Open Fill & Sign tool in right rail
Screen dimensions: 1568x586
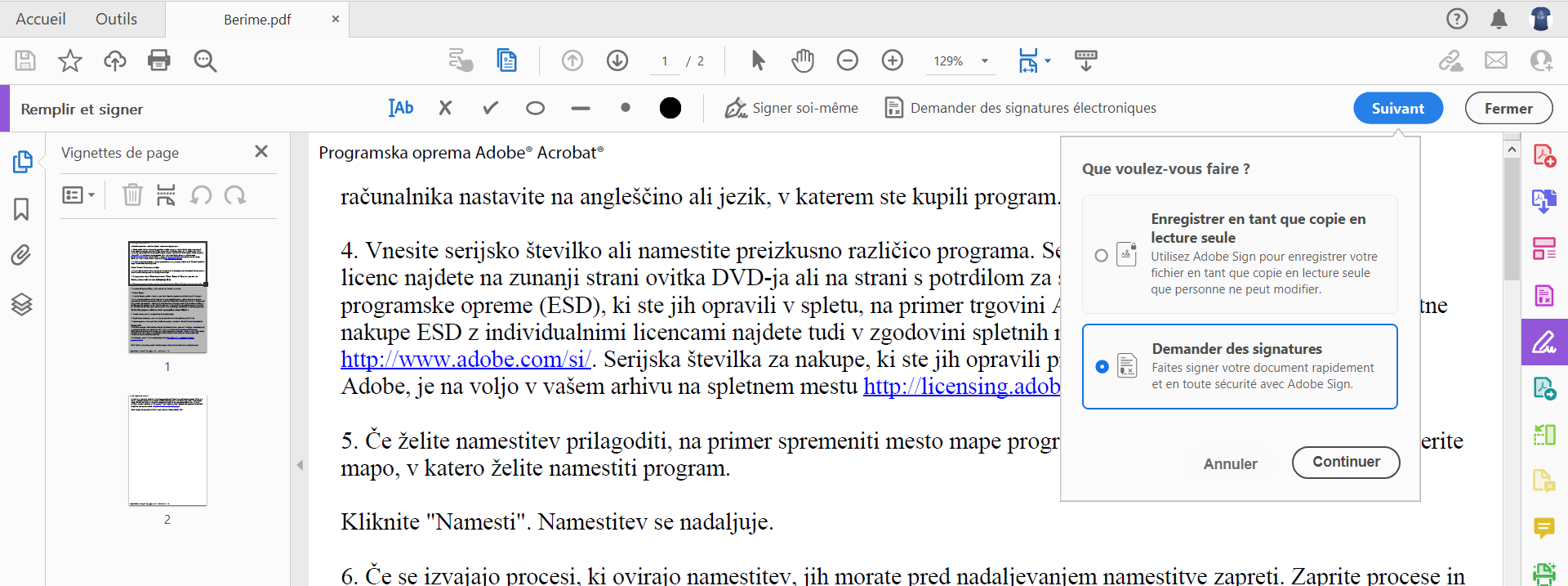(x=1544, y=342)
